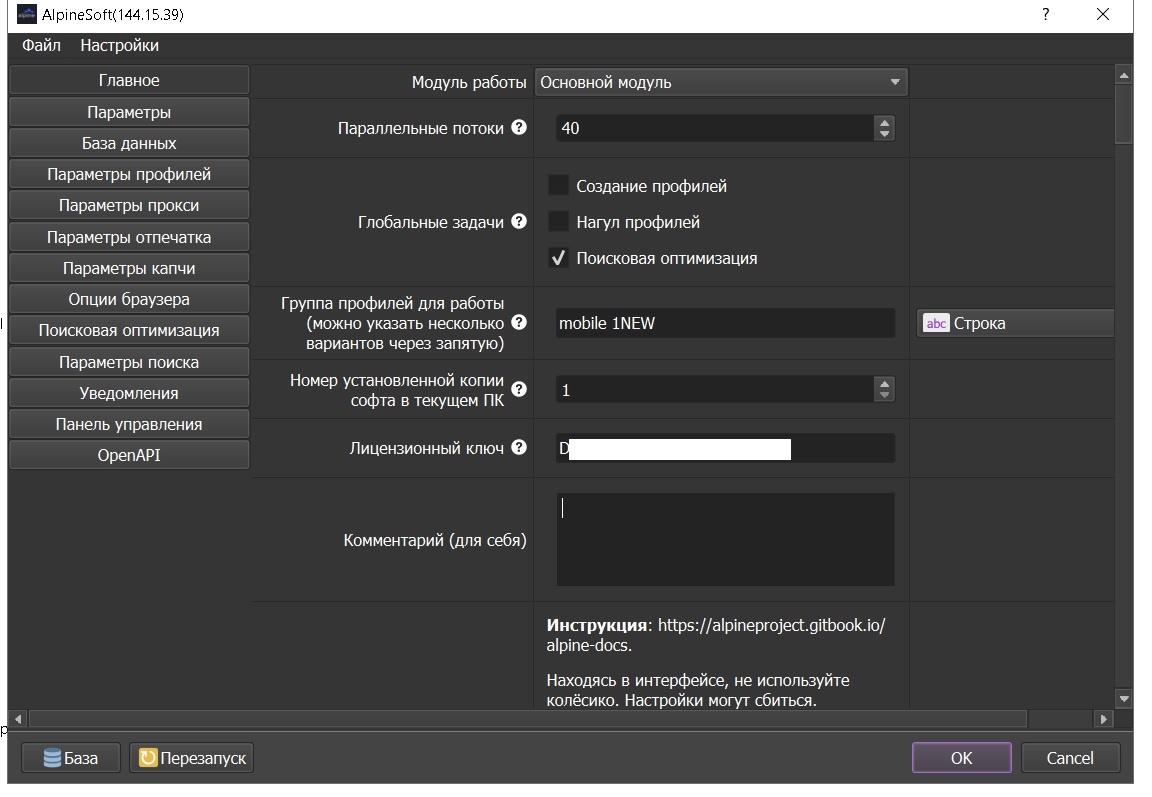1152x797 pixels.
Task: Open the Параметры поиска section
Action: (x=129, y=362)
